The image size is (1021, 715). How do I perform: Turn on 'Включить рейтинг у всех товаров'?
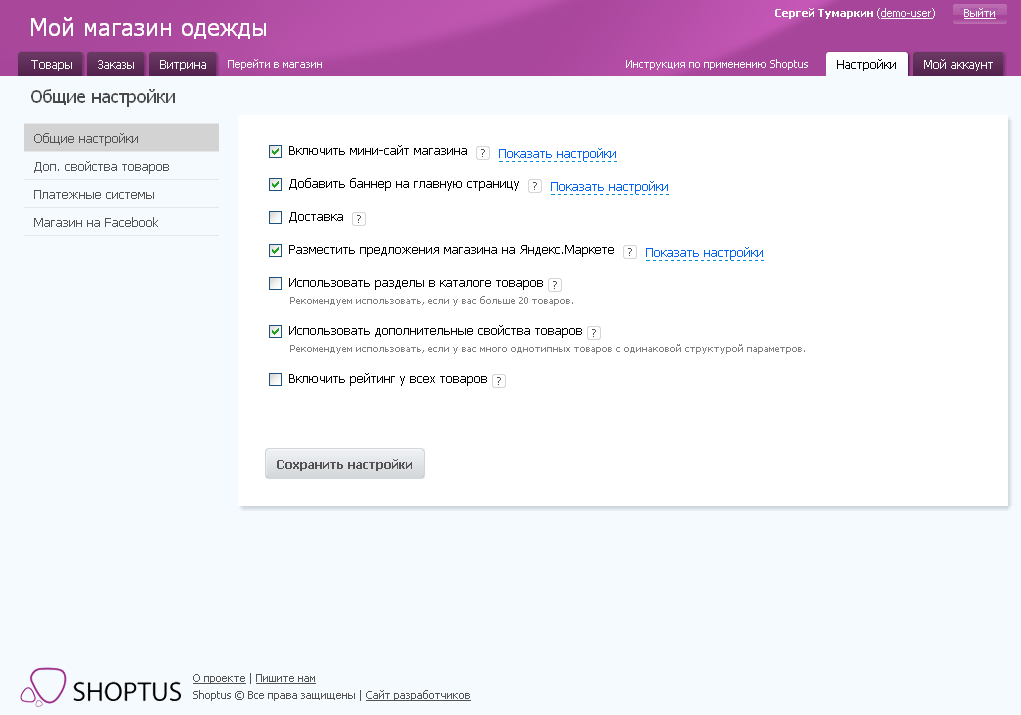275,380
